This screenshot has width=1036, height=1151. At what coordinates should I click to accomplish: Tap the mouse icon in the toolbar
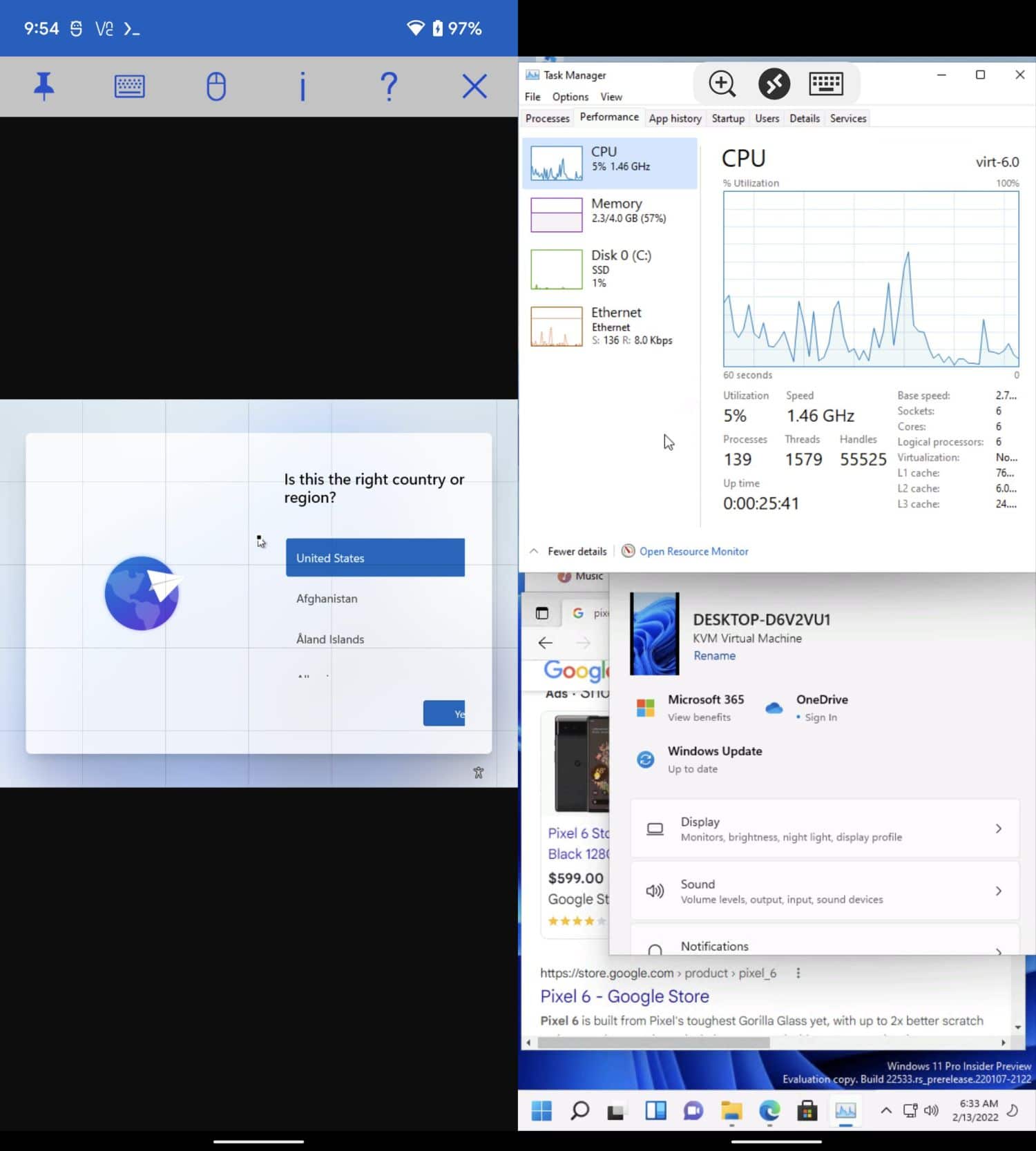(x=216, y=87)
